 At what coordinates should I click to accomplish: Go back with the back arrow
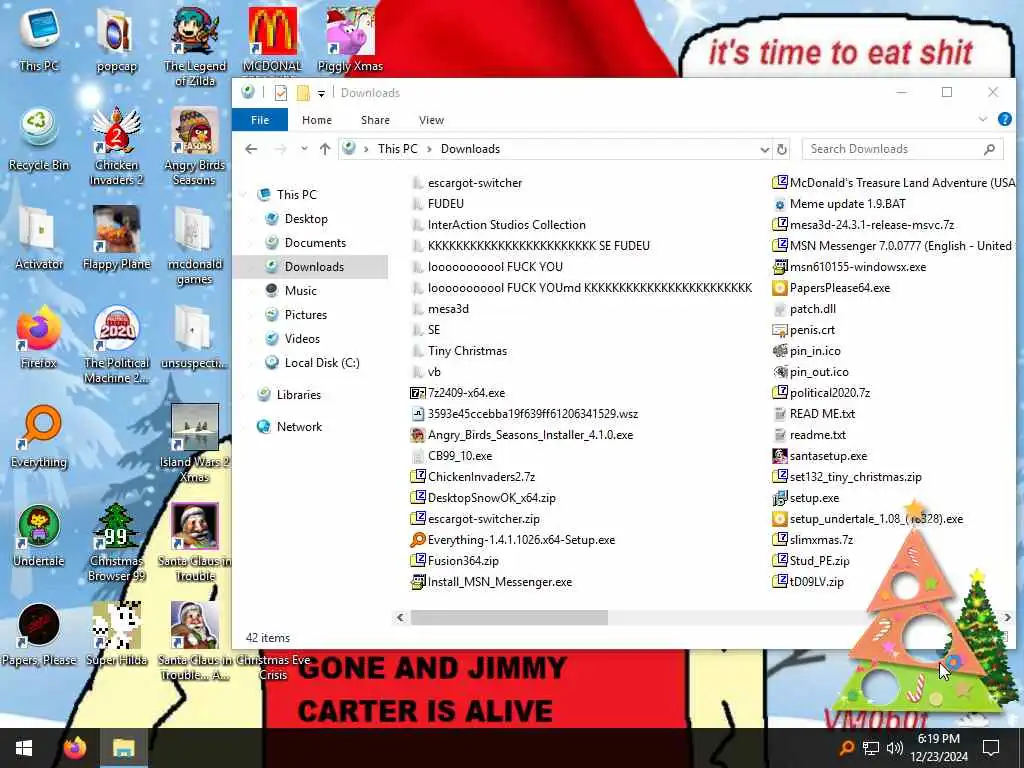point(251,149)
